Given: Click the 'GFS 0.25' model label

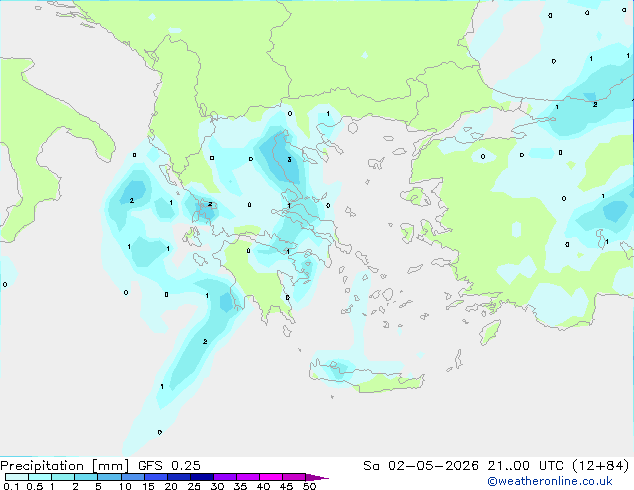Looking at the screenshot, I should [x=169, y=466].
